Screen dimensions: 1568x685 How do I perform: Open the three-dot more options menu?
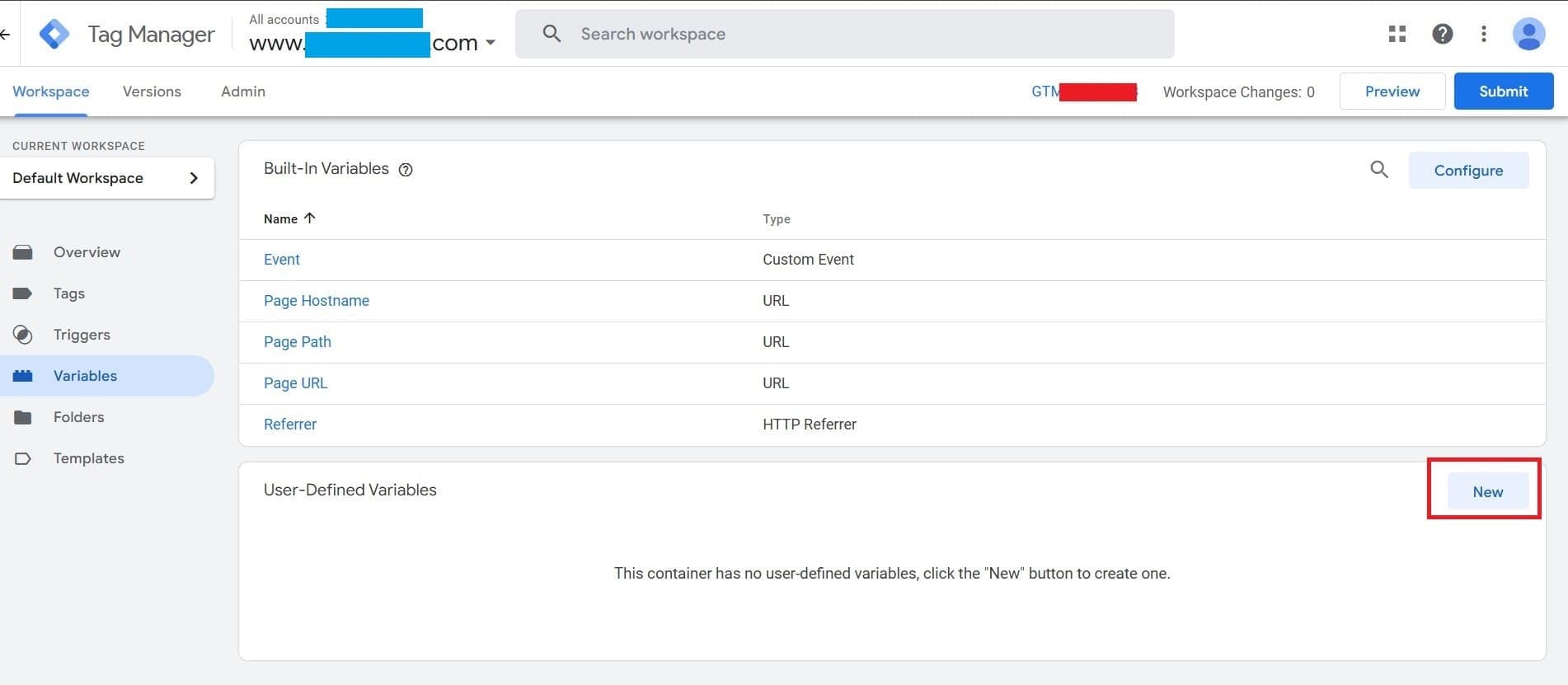tap(1483, 34)
